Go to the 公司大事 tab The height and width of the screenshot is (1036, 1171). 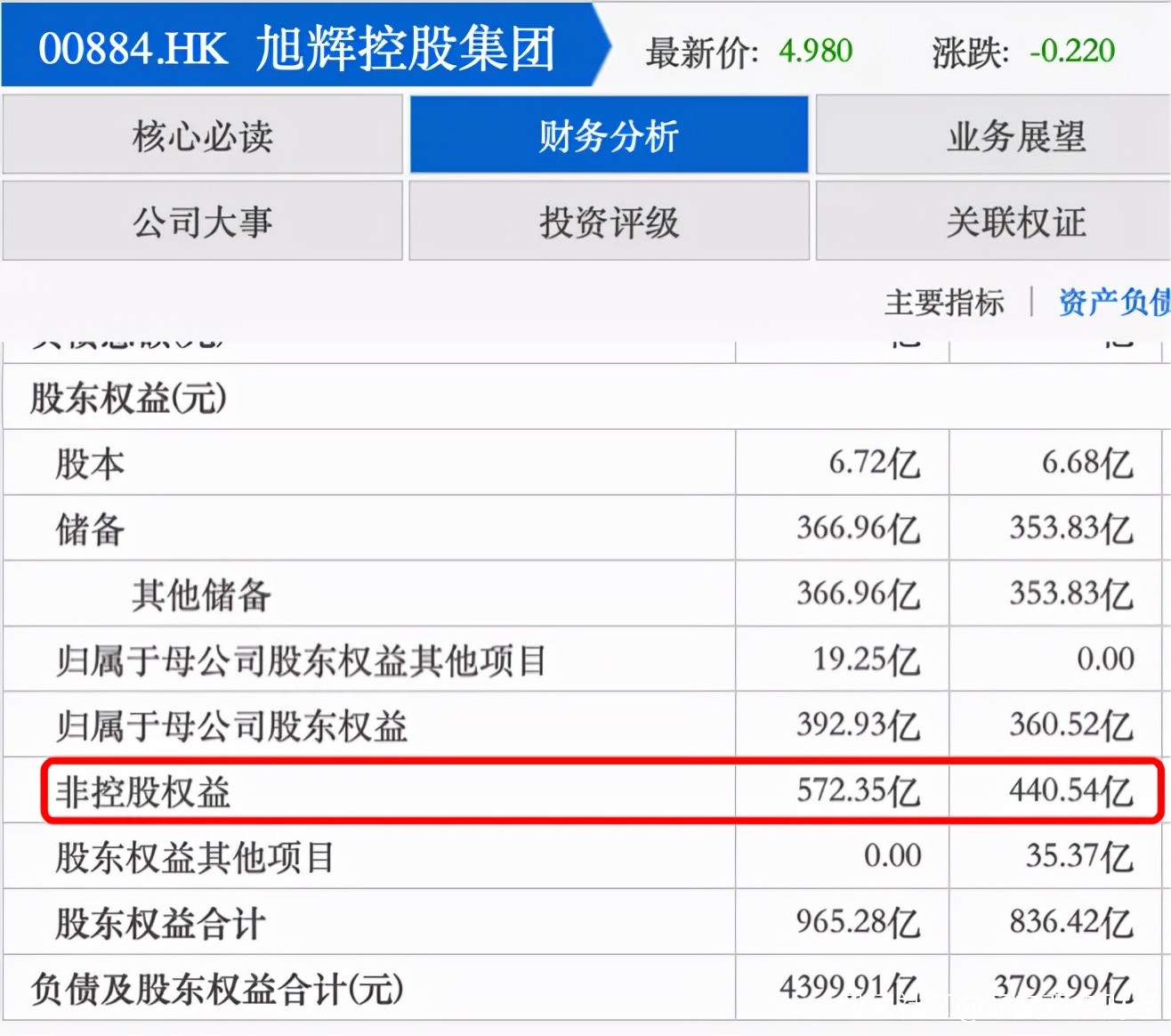pyautogui.click(x=203, y=222)
